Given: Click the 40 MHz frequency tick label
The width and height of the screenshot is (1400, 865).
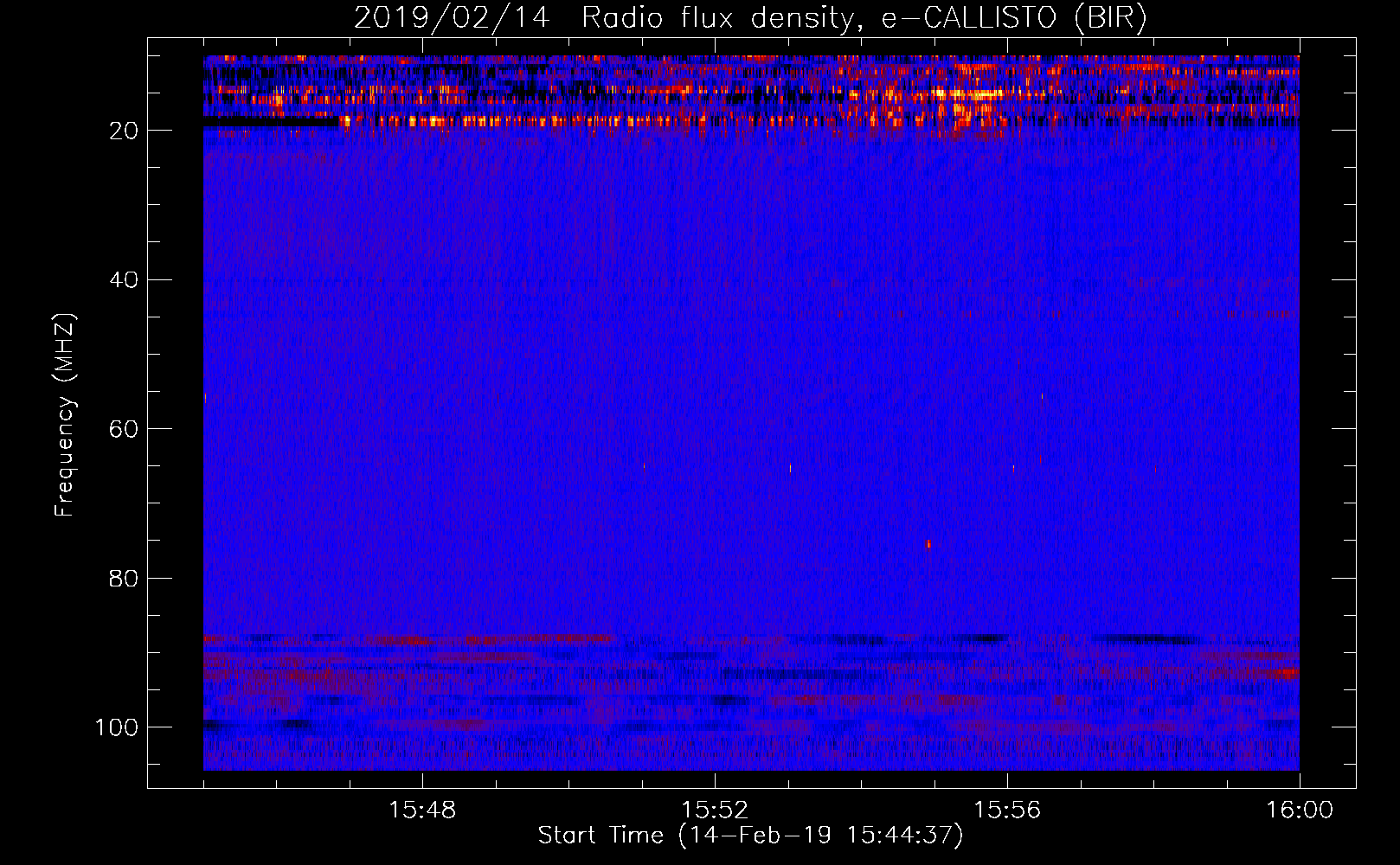Looking at the screenshot, I should (x=123, y=280).
